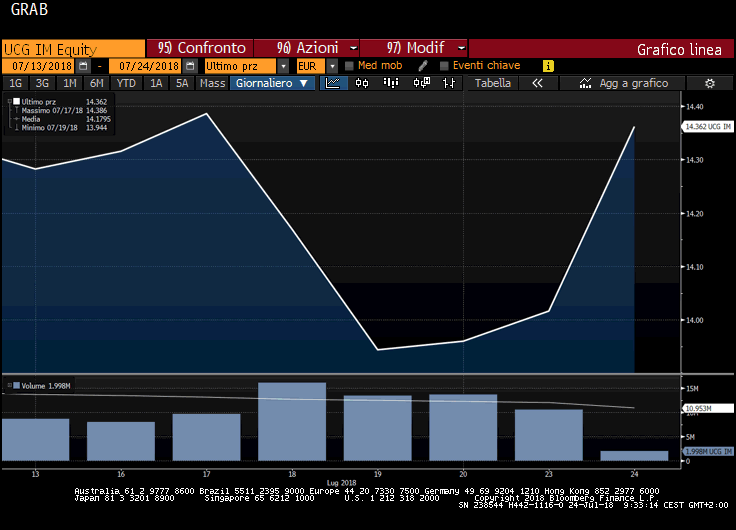Enable the Eventi chiave checkbox
The image size is (736, 530).
pos(444,66)
